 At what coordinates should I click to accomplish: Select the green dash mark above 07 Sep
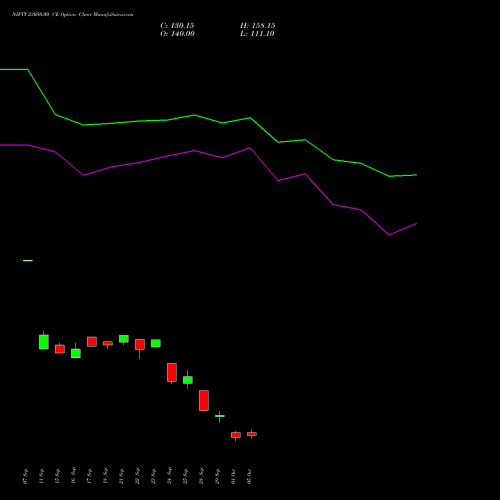(28, 260)
